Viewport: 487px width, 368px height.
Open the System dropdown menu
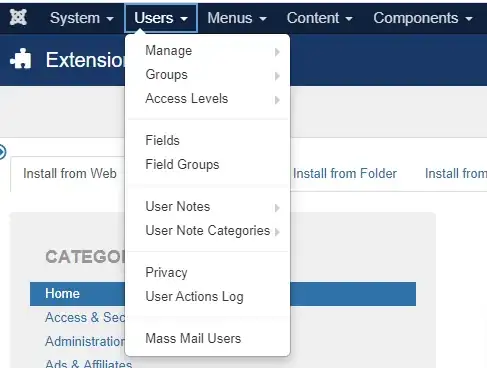click(x=81, y=18)
